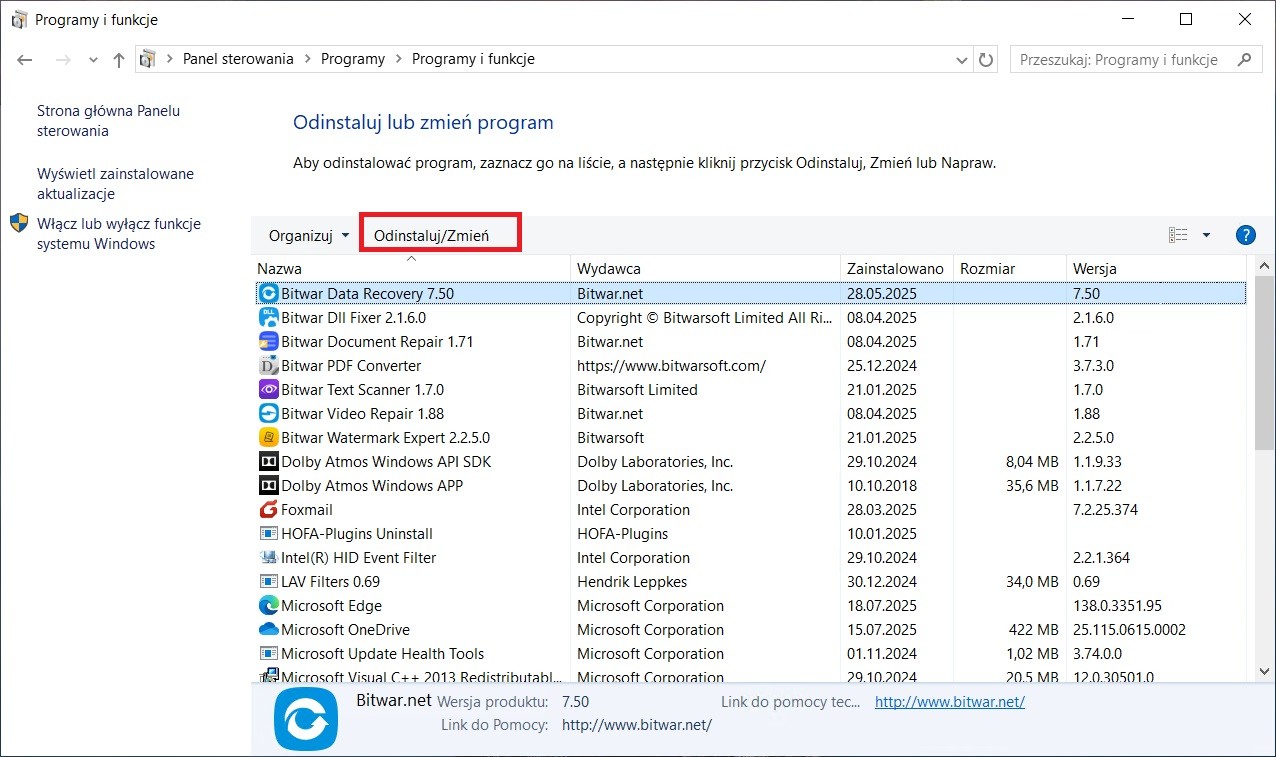Click the Intel(R) HID Event Filter icon

tap(268, 557)
